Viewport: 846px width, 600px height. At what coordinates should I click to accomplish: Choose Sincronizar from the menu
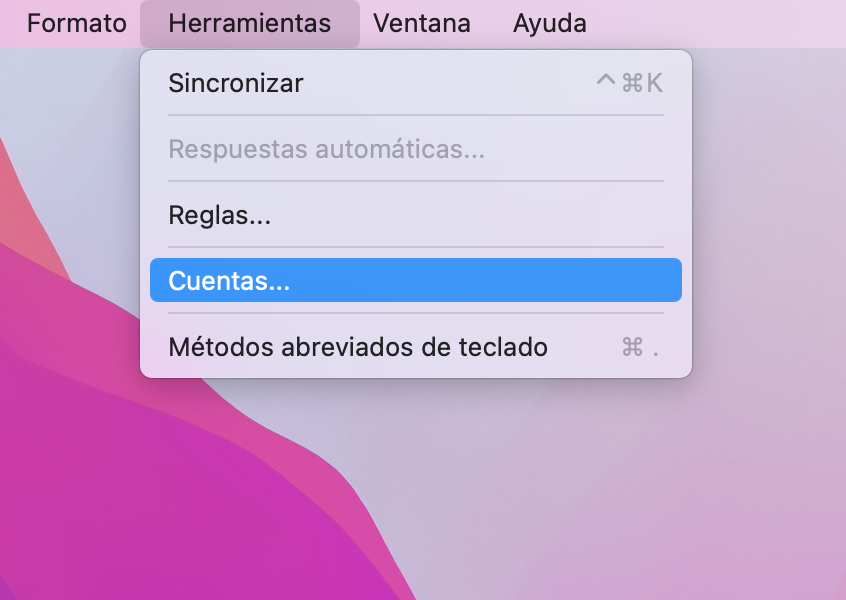416,83
